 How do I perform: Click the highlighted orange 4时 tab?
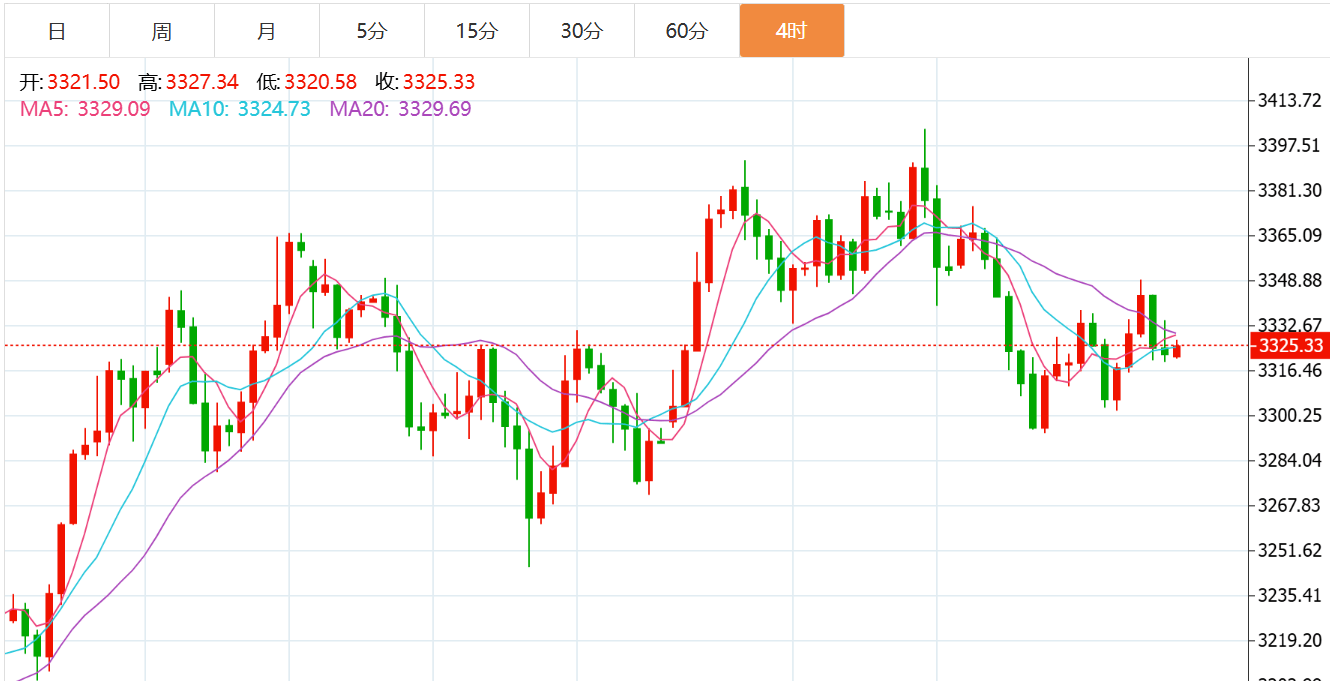click(x=791, y=31)
